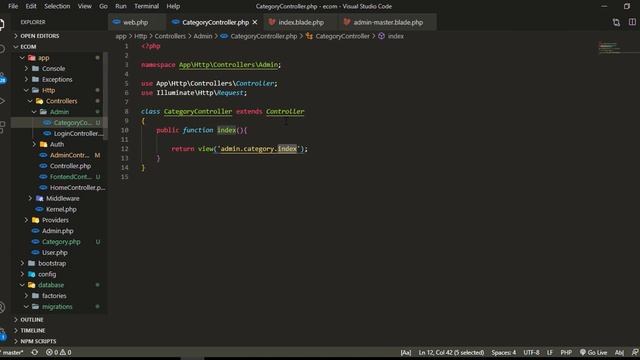The width and height of the screenshot is (640, 360).
Task: Close the CategoryController.php tab
Action: (x=255, y=22)
